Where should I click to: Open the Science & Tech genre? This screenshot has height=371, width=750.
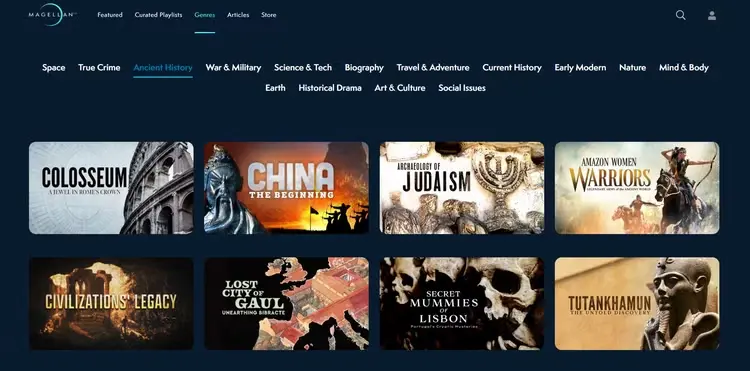[303, 67]
